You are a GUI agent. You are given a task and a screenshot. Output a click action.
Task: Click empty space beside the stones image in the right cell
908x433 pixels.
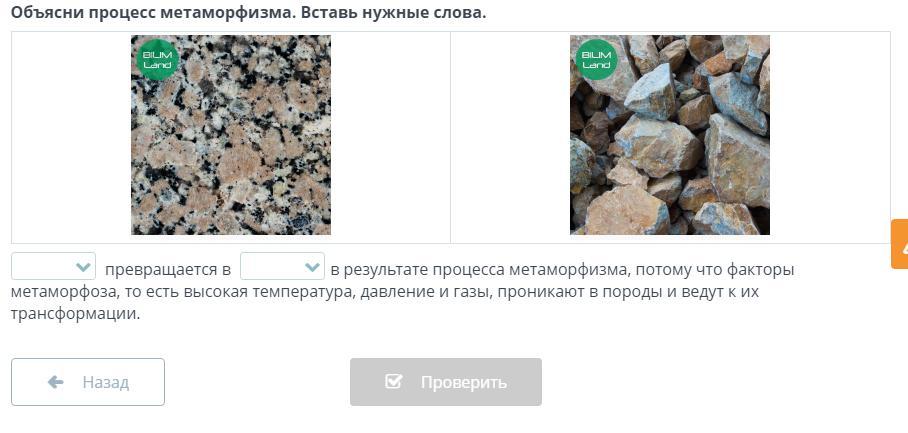828,135
